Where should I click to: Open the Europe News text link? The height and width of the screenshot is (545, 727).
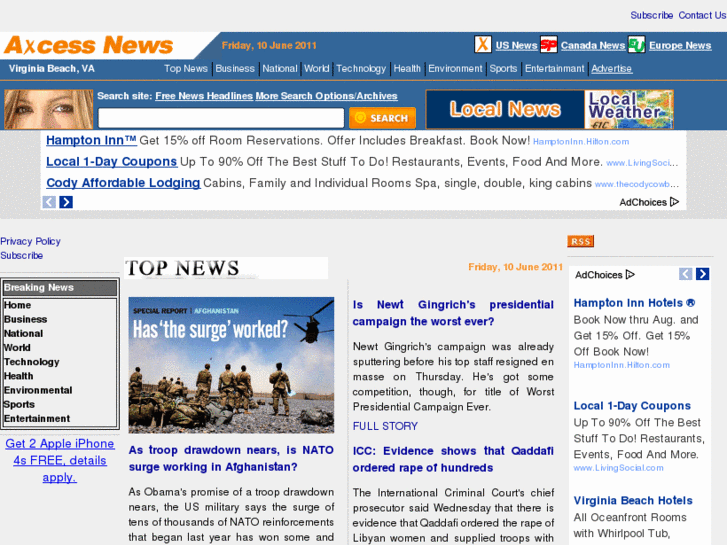point(680,45)
